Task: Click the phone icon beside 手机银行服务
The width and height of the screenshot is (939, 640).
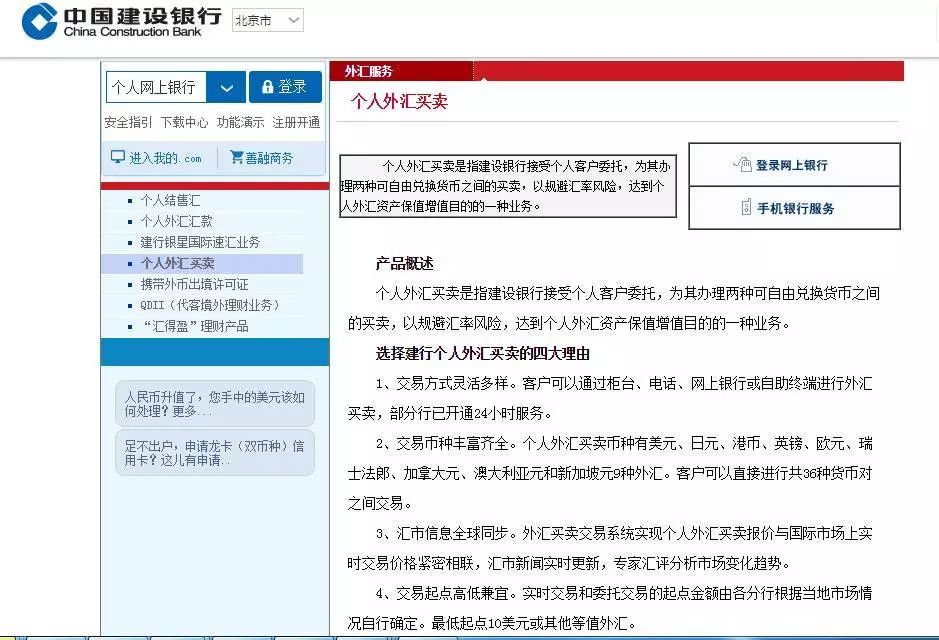Action: [x=746, y=207]
